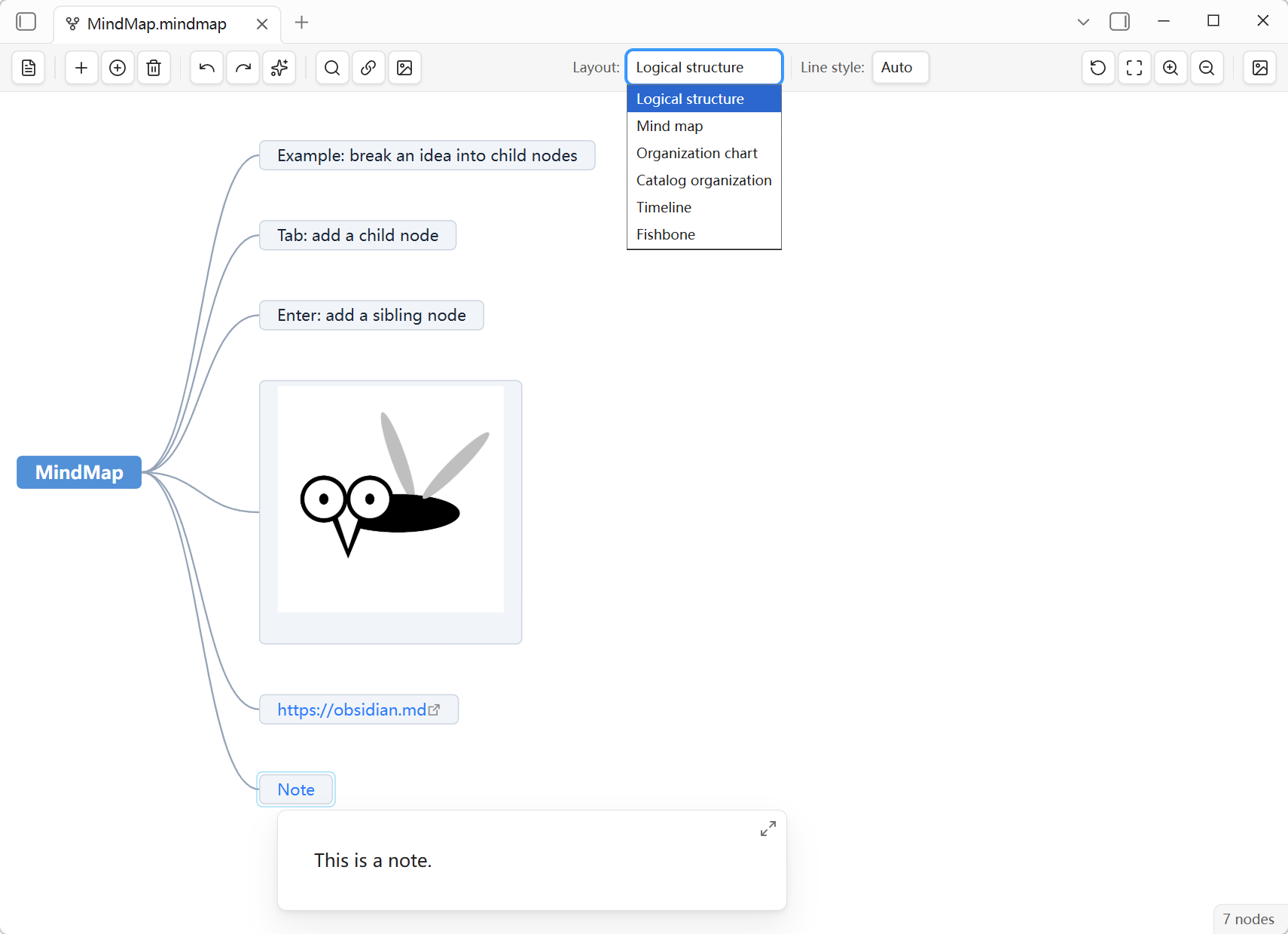Select Organization chart layout
The height and width of the screenshot is (934, 1288).
coord(704,153)
